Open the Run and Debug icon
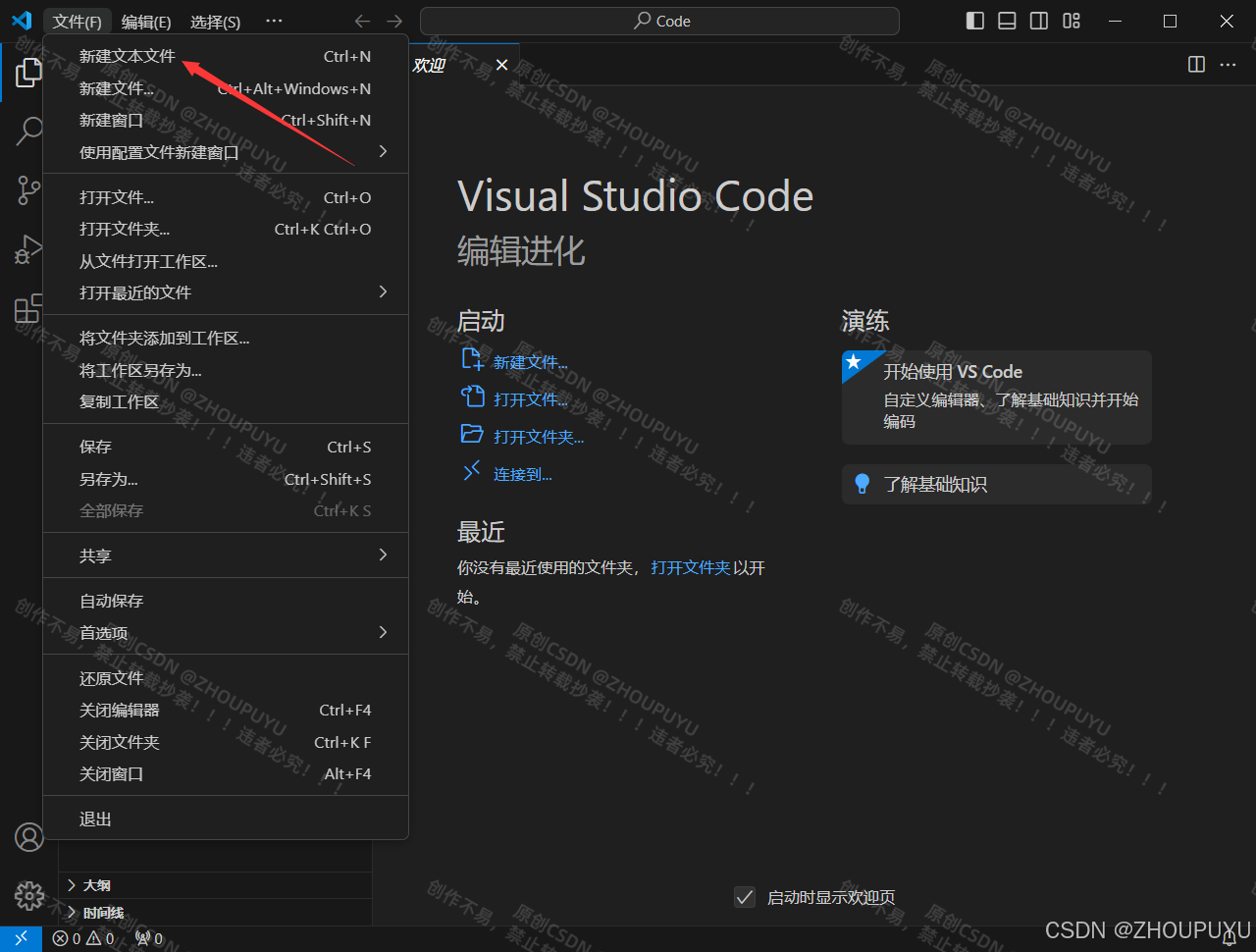The height and width of the screenshot is (952, 1256). pyautogui.click(x=28, y=249)
